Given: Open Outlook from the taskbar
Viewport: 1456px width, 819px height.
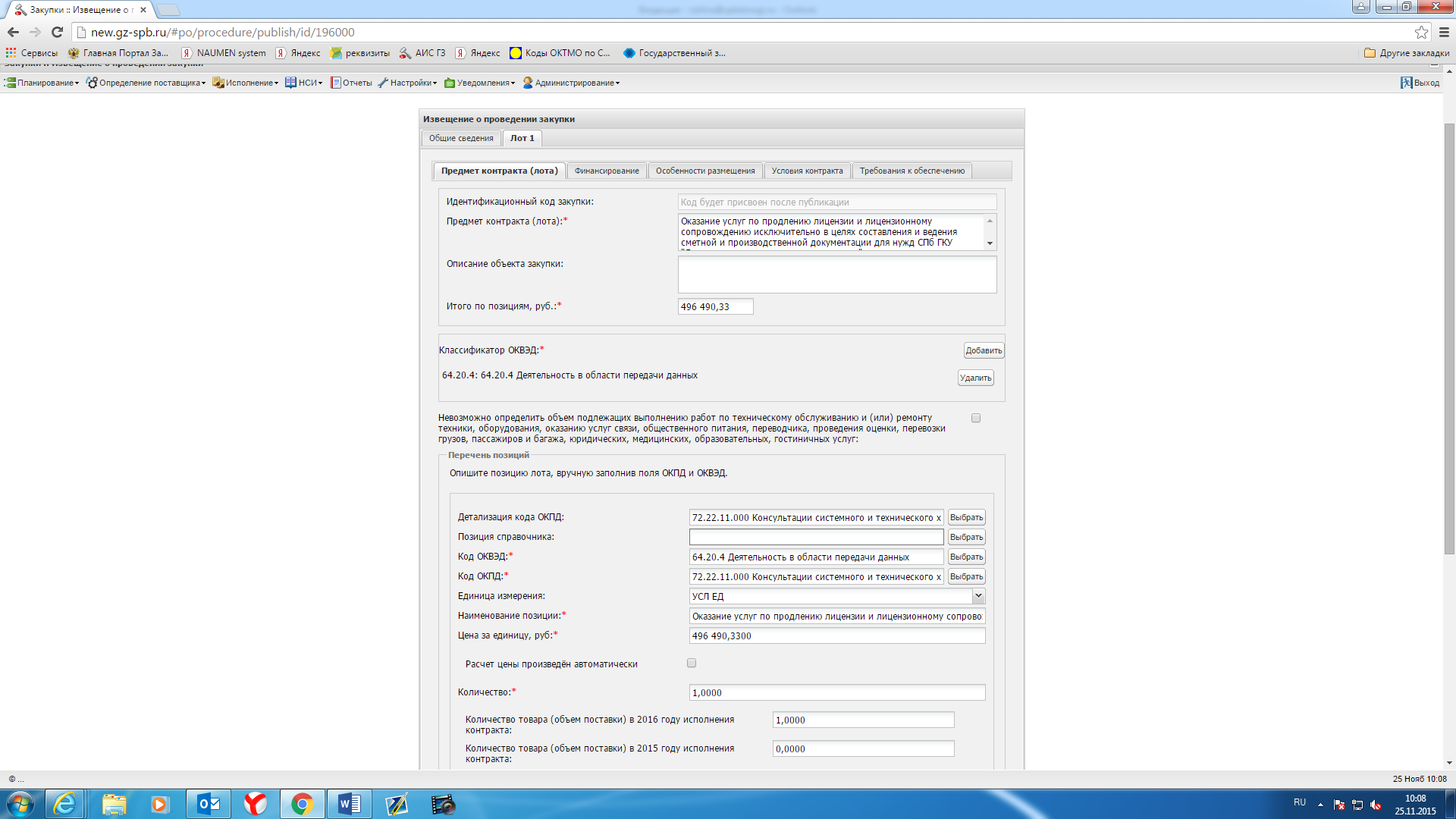Looking at the screenshot, I should click(x=209, y=804).
